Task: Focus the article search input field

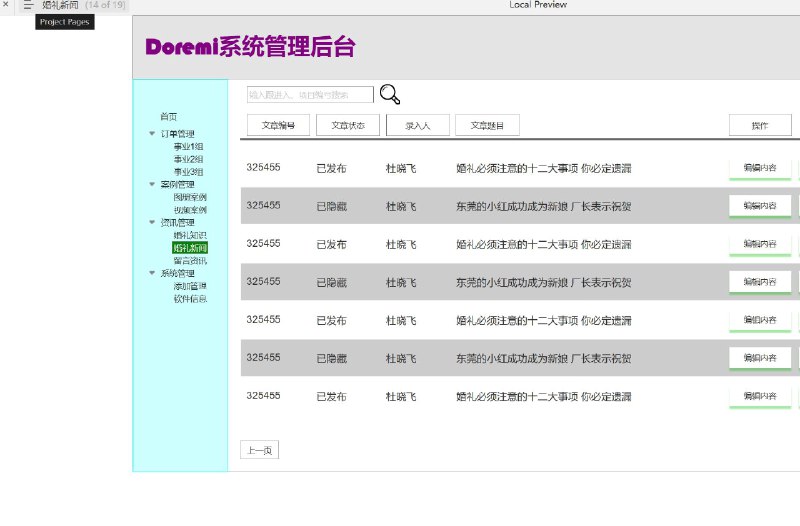Action: coord(310,94)
